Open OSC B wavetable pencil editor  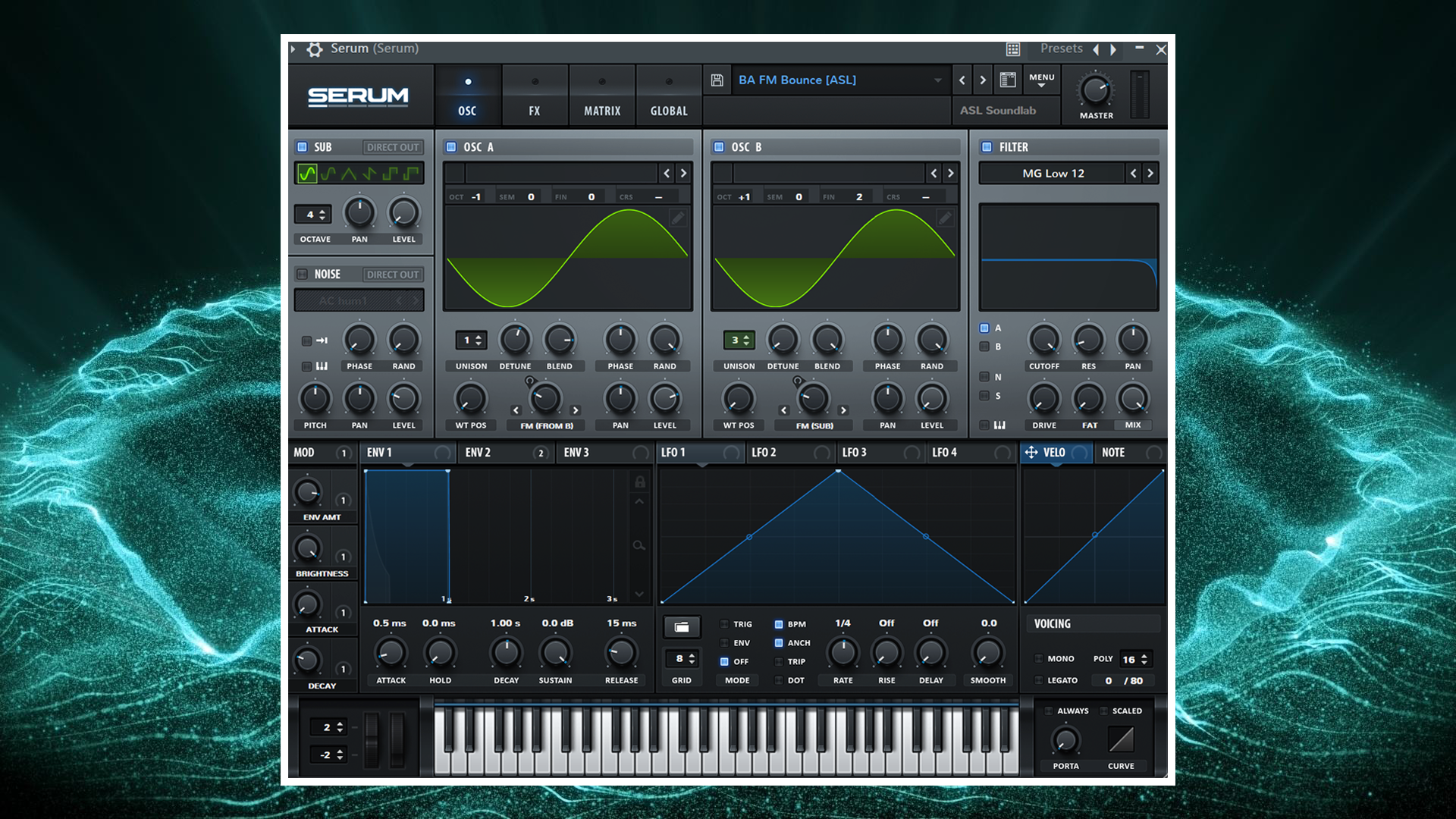click(x=945, y=218)
